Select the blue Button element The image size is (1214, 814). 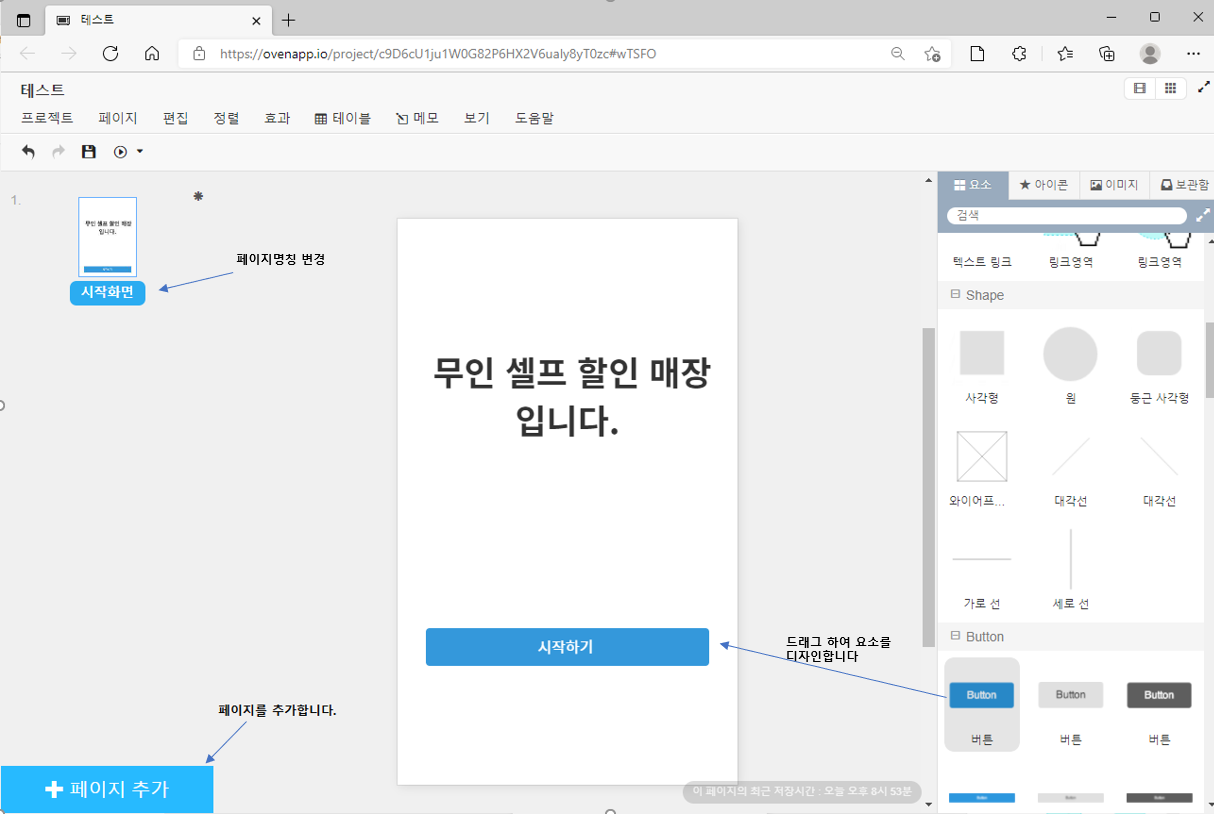coord(982,704)
